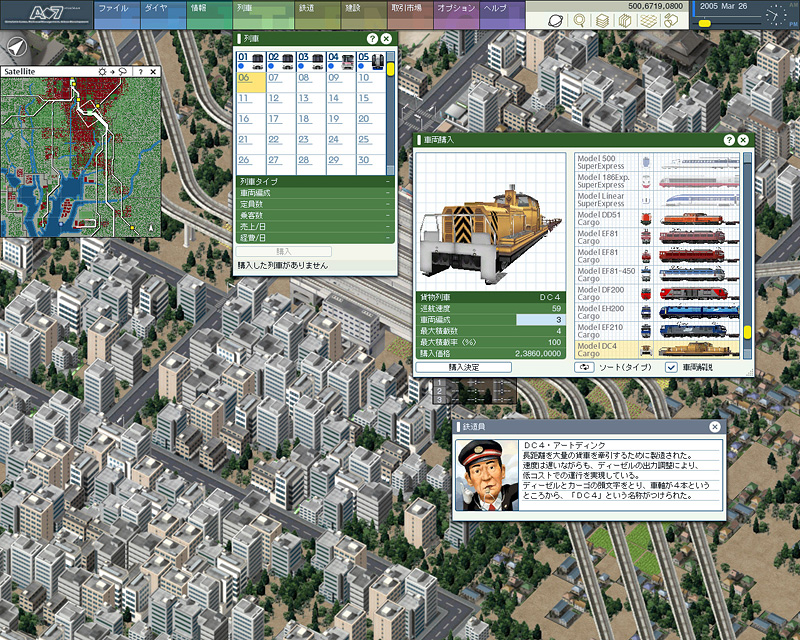Click the highlighted Model DC4 Cargo row
800x640 pixels.
click(x=657, y=350)
